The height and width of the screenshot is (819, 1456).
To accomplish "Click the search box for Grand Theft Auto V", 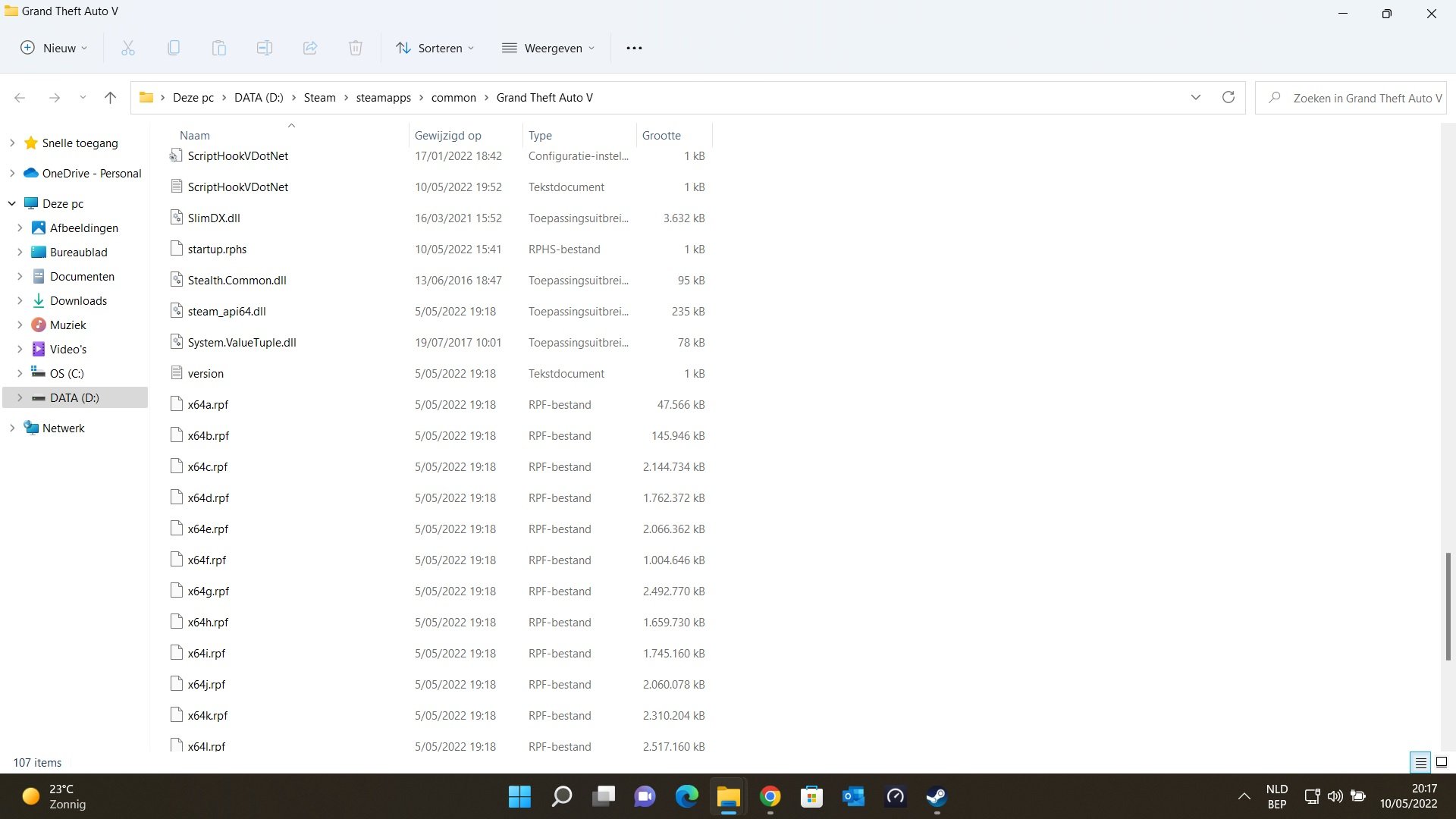I will pyautogui.click(x=1357, y=98).
